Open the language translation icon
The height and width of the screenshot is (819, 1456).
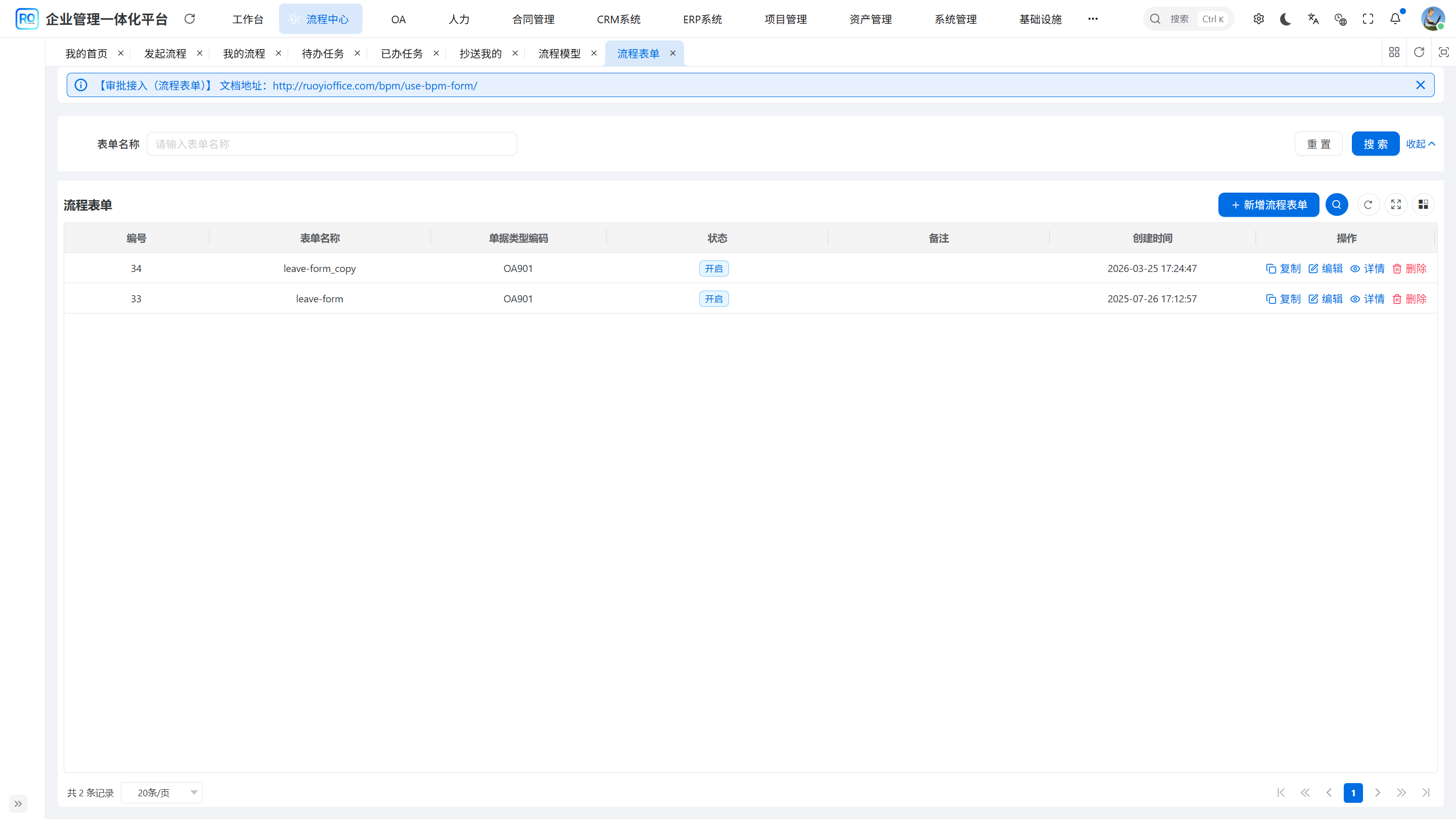(1313, 19)
